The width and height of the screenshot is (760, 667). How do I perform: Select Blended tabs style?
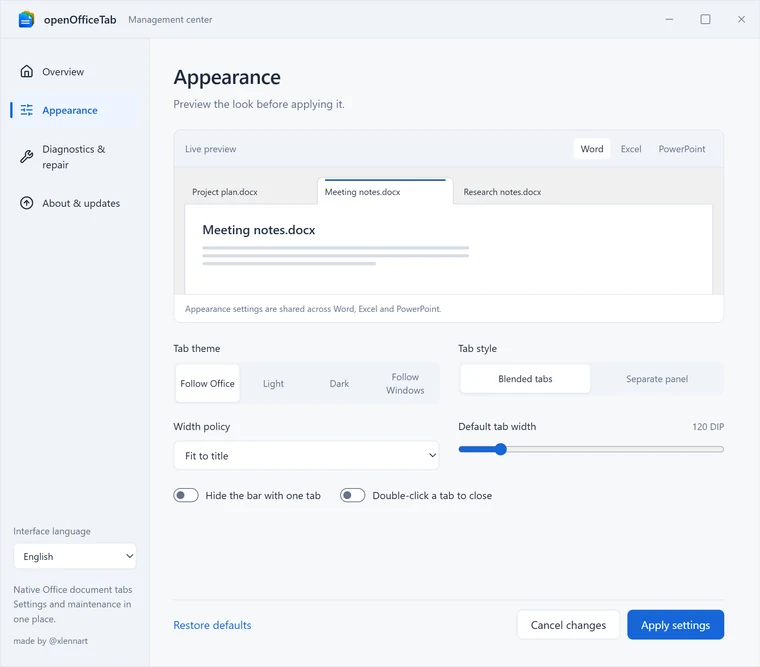click(x=525, y=379)
